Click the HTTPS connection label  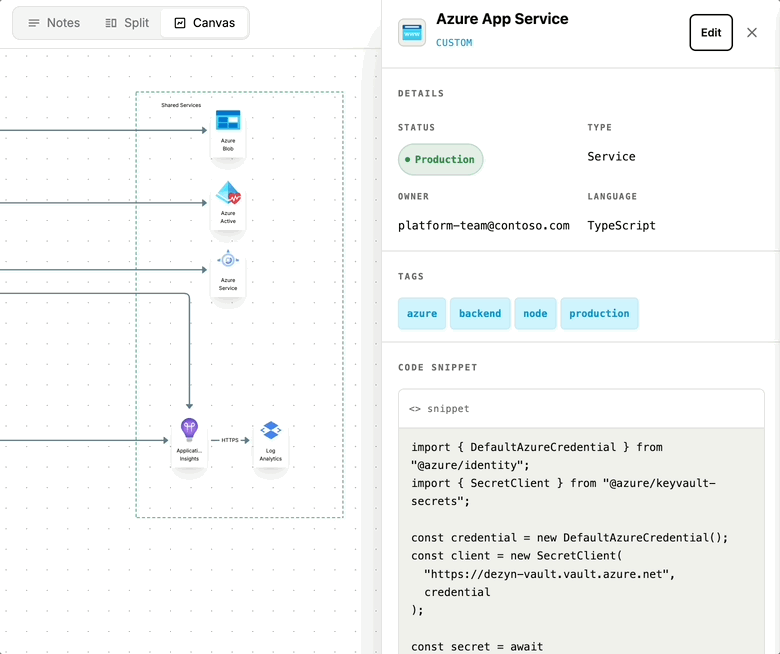(x=230, y=440)
